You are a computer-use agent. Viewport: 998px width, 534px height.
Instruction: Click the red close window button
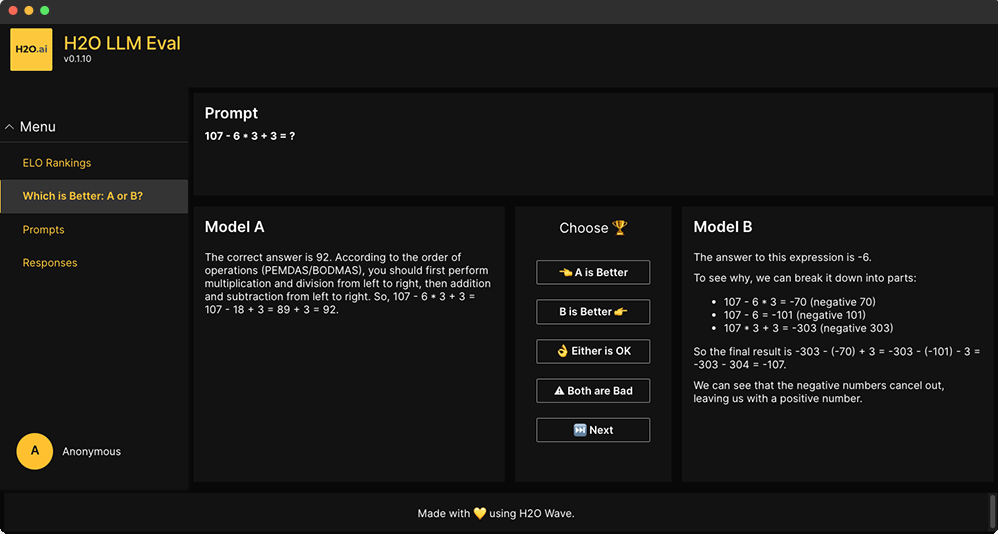click(13, 11)
